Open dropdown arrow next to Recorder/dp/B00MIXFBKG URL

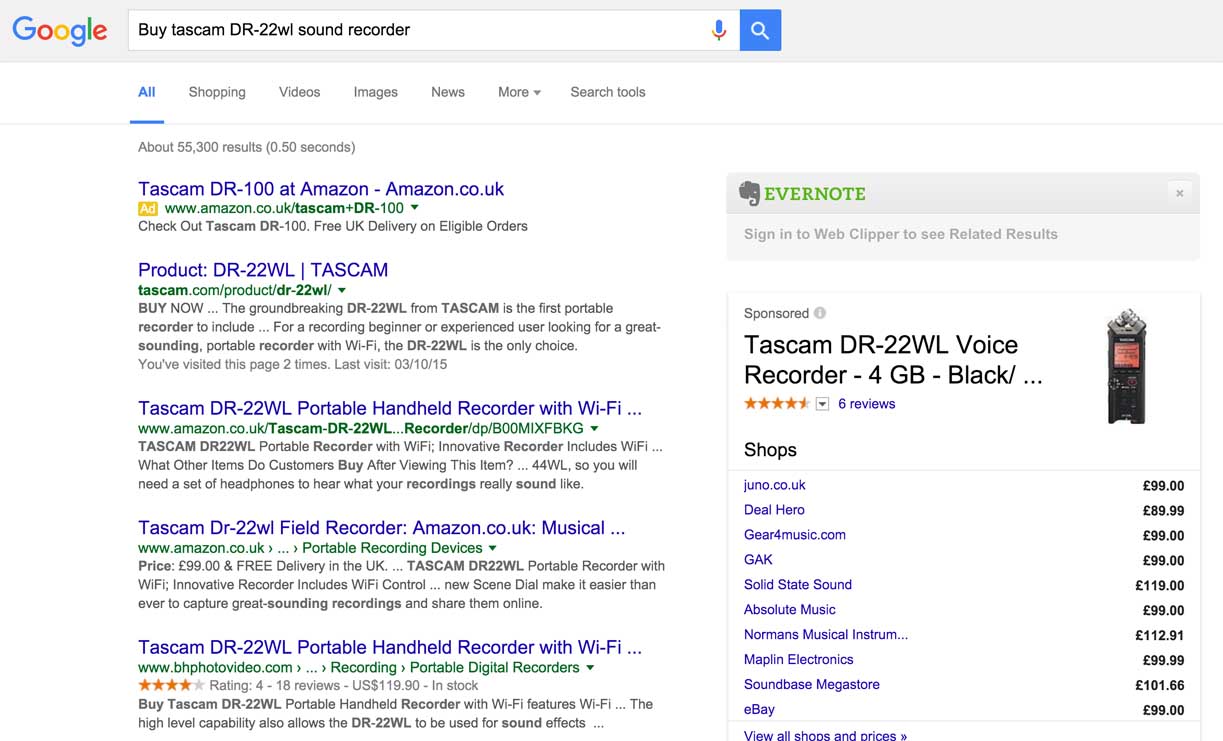(594, 428)
